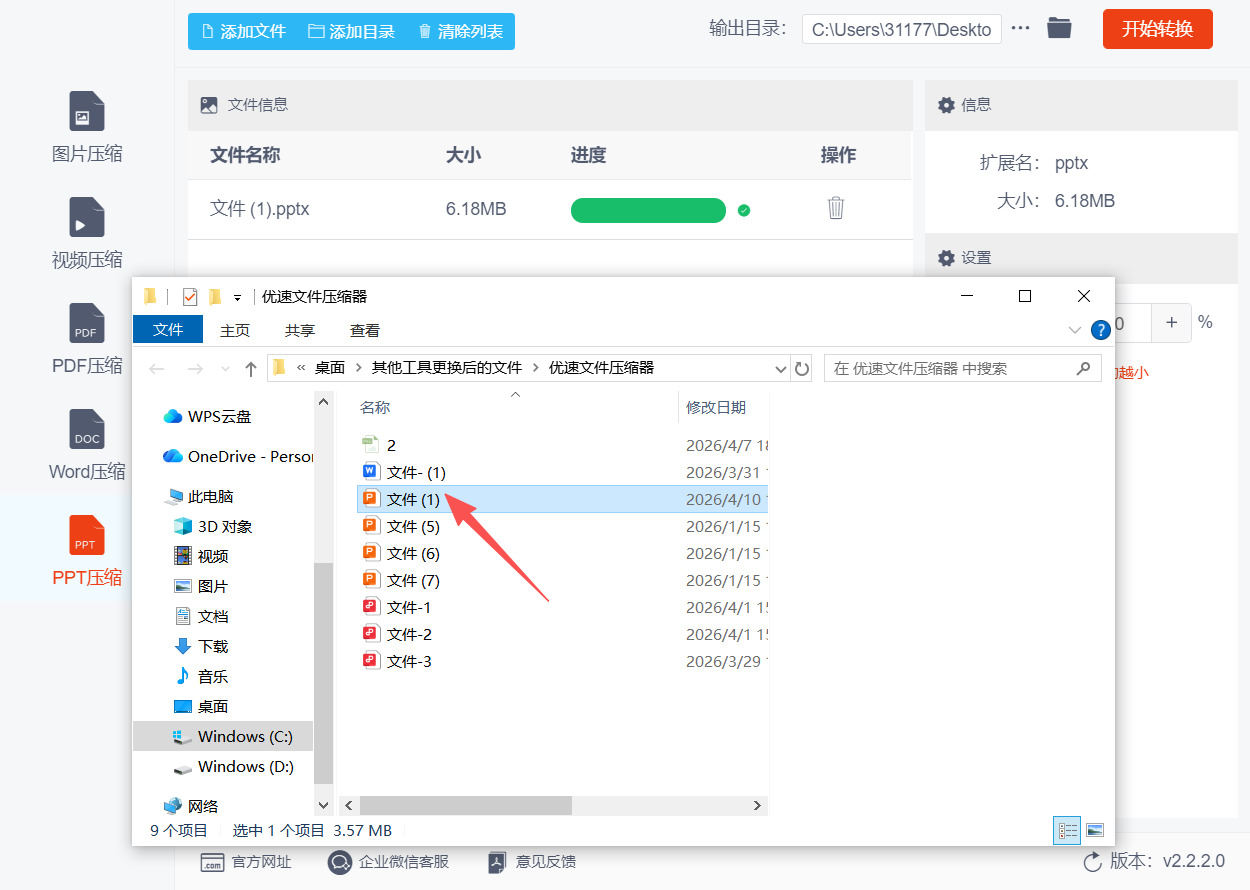Switch to details view using the status bar icon

click(1068, 830)
